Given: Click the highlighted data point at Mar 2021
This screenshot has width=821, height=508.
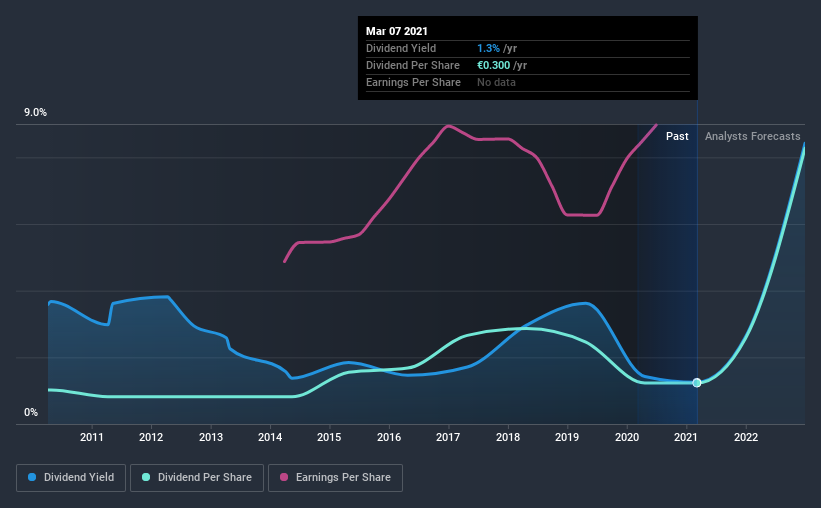Looking at the screenshot, I should (x=697, y=383).
